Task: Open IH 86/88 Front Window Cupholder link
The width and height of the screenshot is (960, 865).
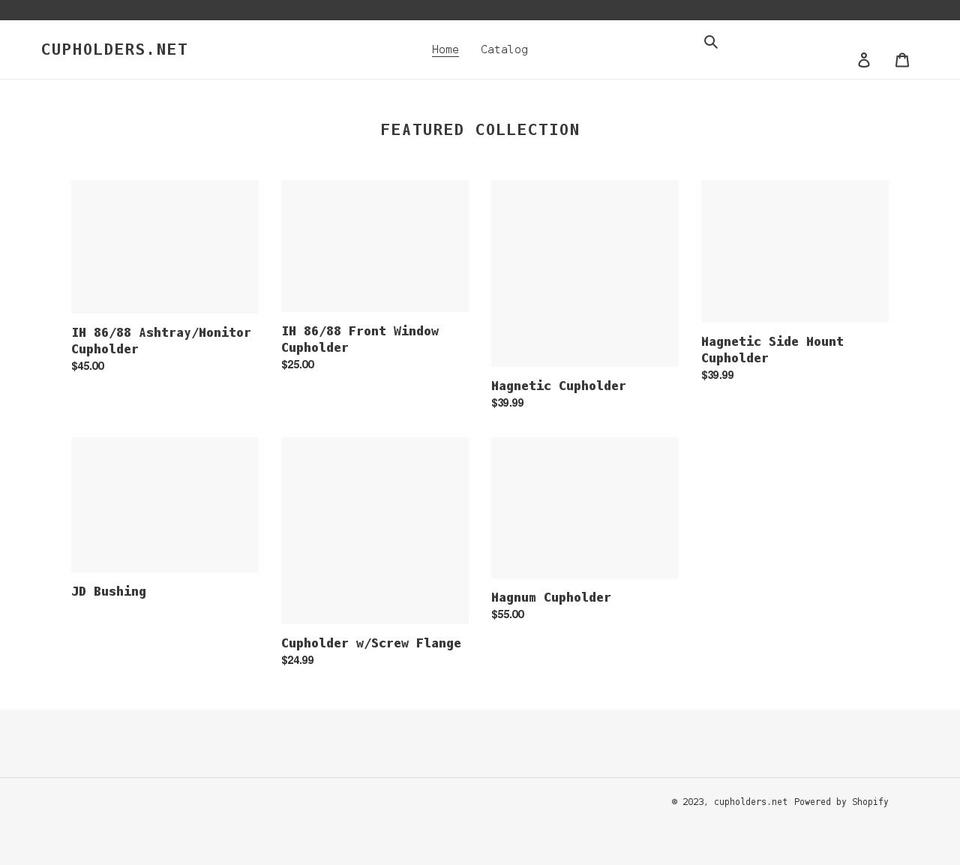Action: [x=360, y=339]
